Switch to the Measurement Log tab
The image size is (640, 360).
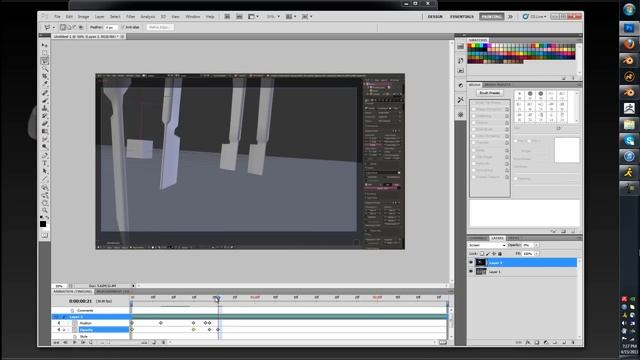112,291
